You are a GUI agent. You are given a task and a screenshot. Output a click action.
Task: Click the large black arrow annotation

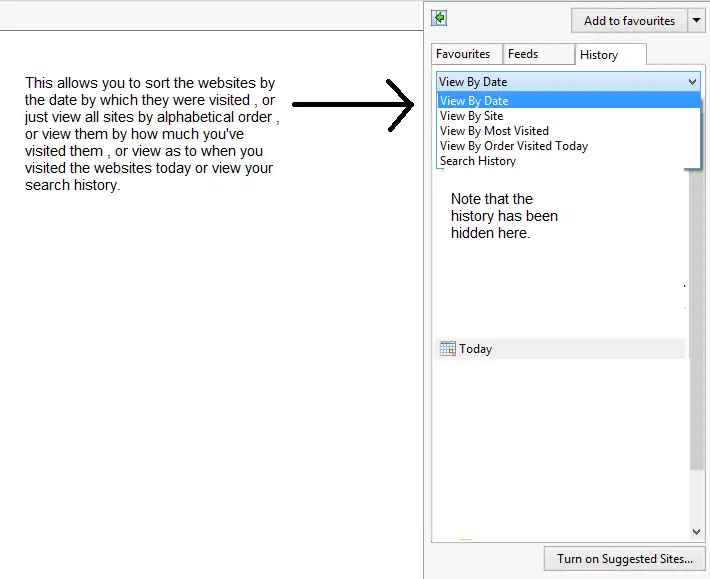tap(354, 104)
